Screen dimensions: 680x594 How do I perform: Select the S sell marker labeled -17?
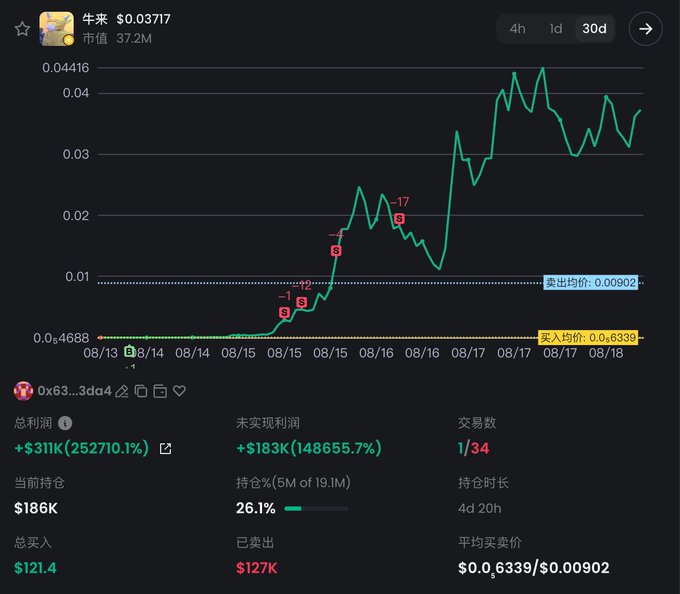point(399,219)
